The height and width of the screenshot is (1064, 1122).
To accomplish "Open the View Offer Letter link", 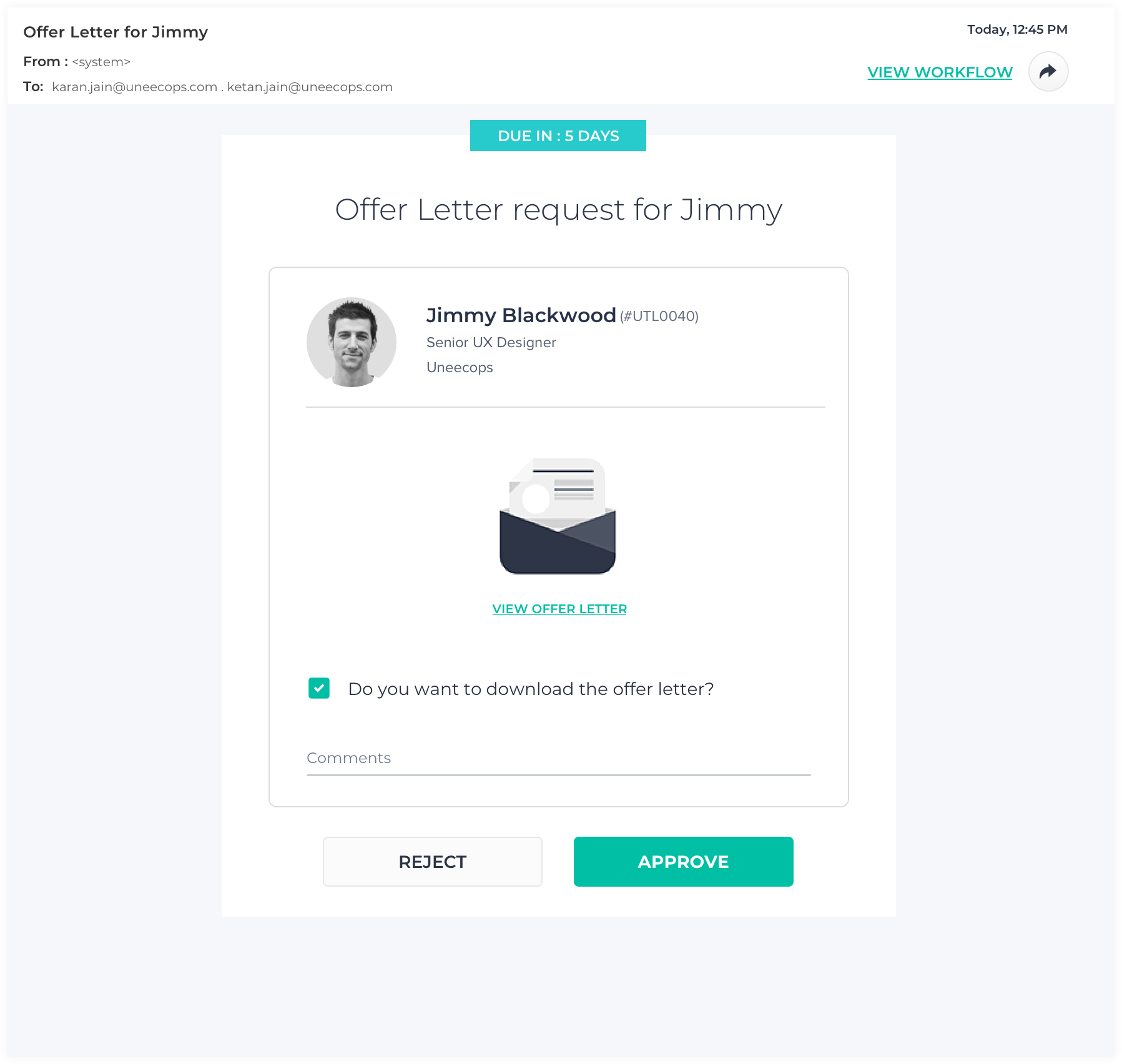I will click(559, 609).
